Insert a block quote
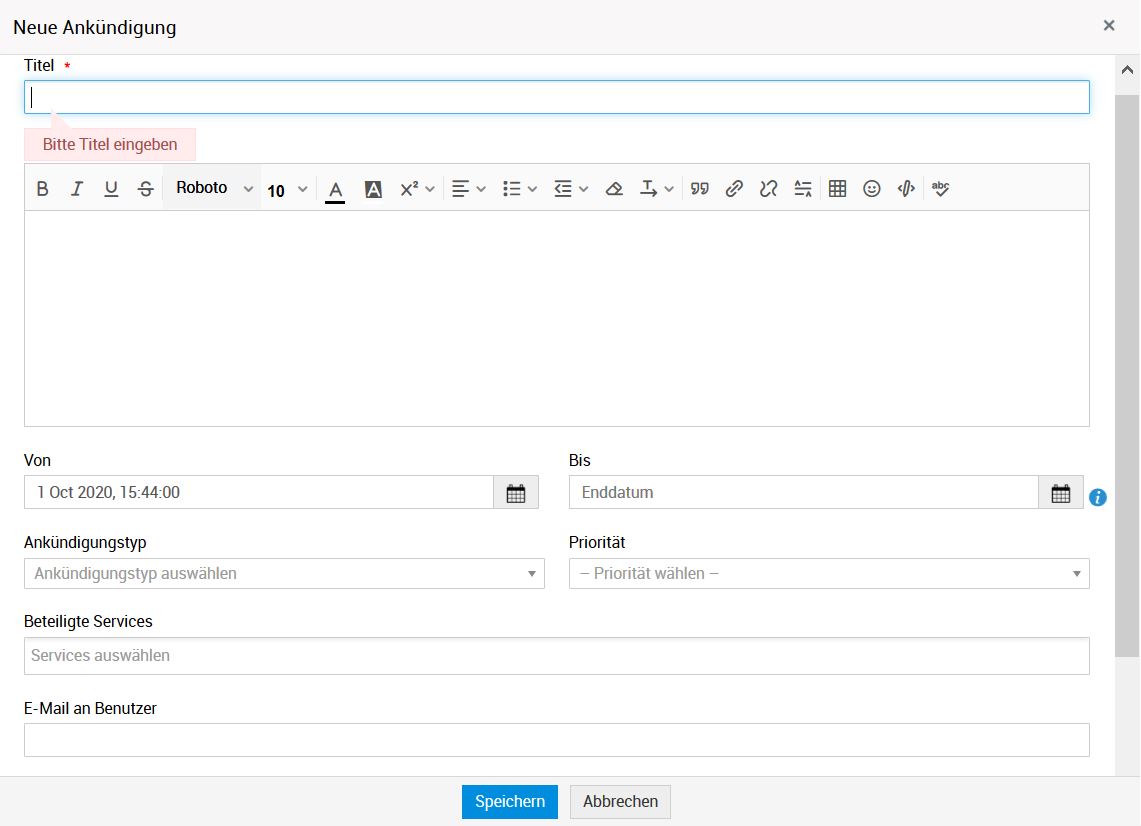 (x=700, y=188)
